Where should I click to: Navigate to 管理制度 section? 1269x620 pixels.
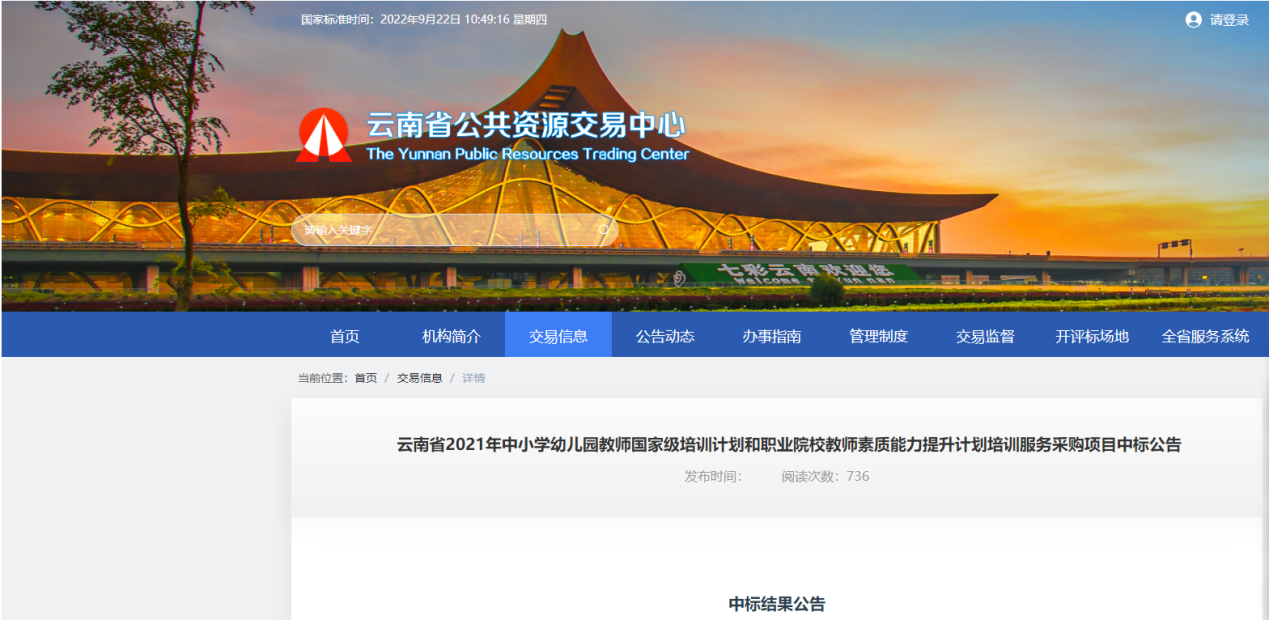pyautogui.click(x=878, y=336)
